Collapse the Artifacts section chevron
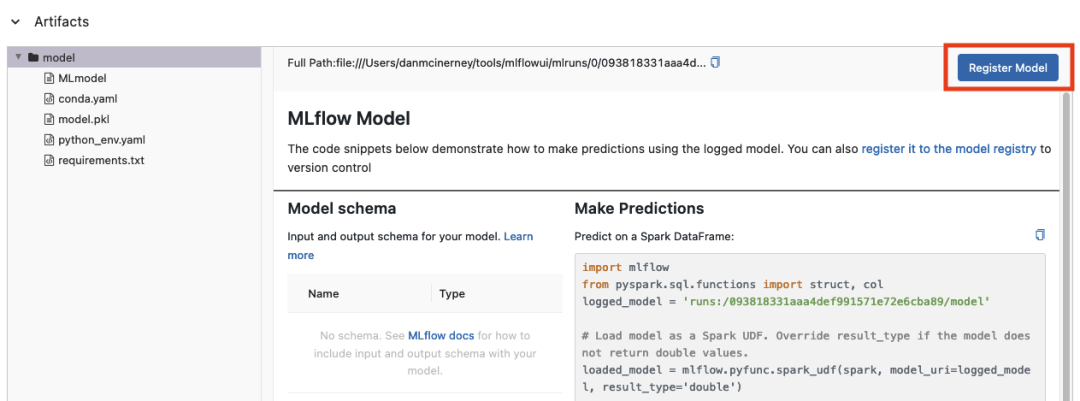This screenshot has height=401, width=1080. [15, 22]
